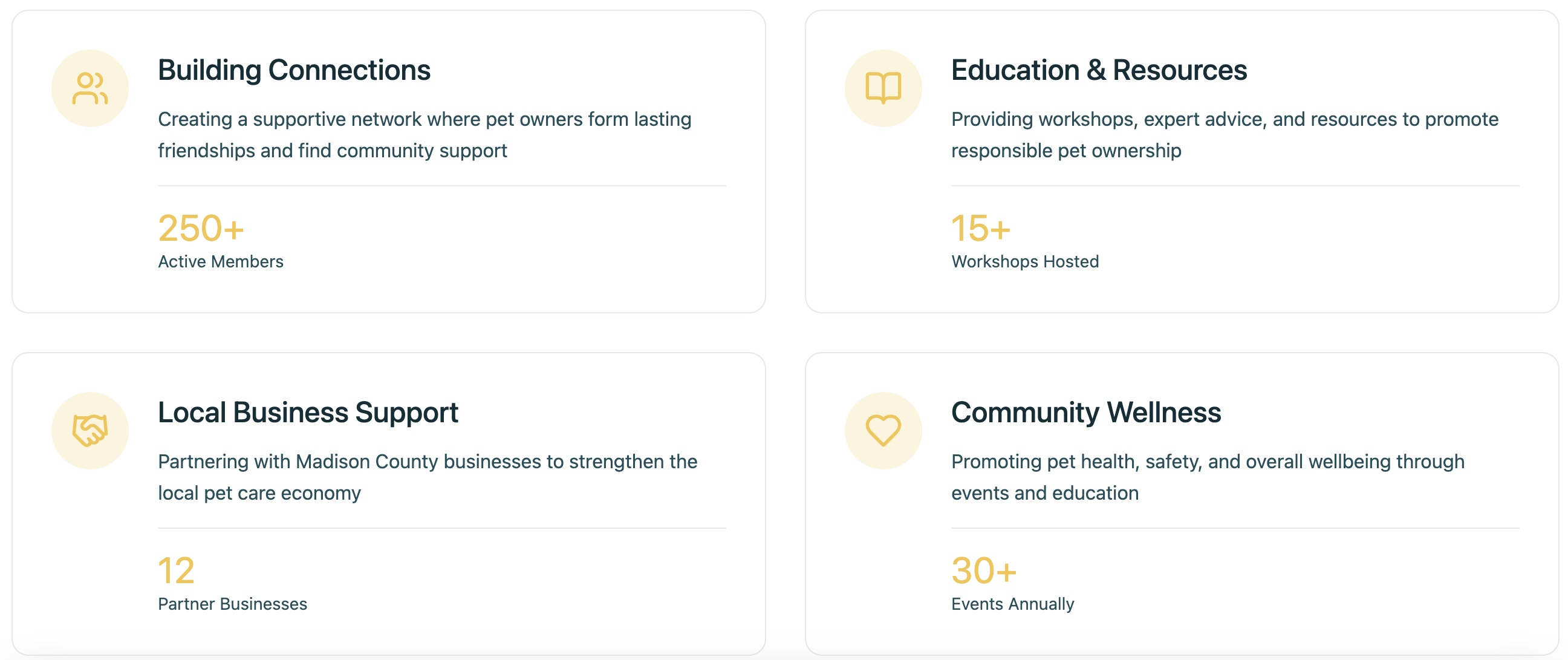This screenshot has height=660, width=1568.
Task: Click the open book icon
Action: [883, 89]
